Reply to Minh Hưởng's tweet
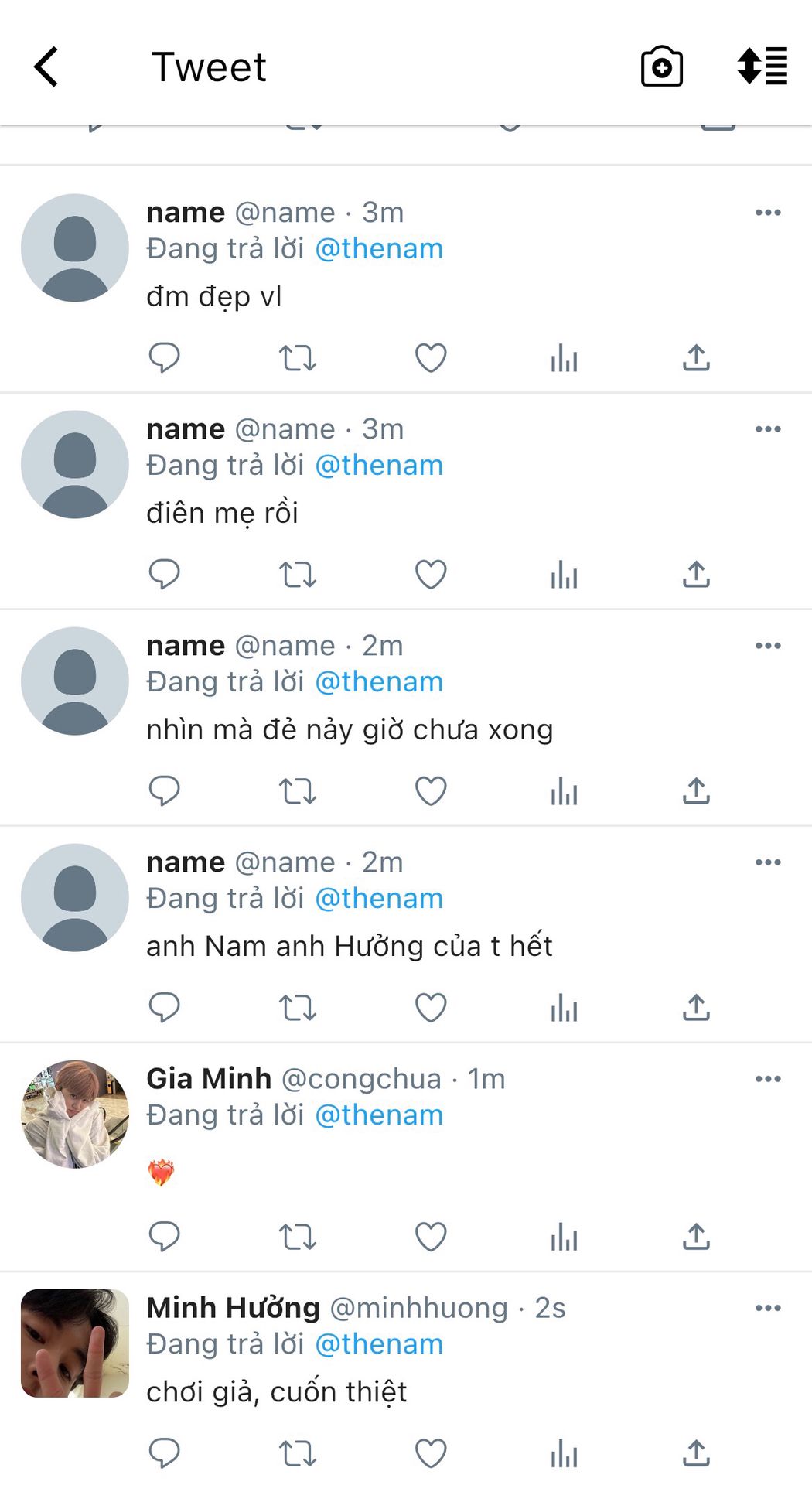This screenshot has width=812, height=1485. click(164, 1453)
